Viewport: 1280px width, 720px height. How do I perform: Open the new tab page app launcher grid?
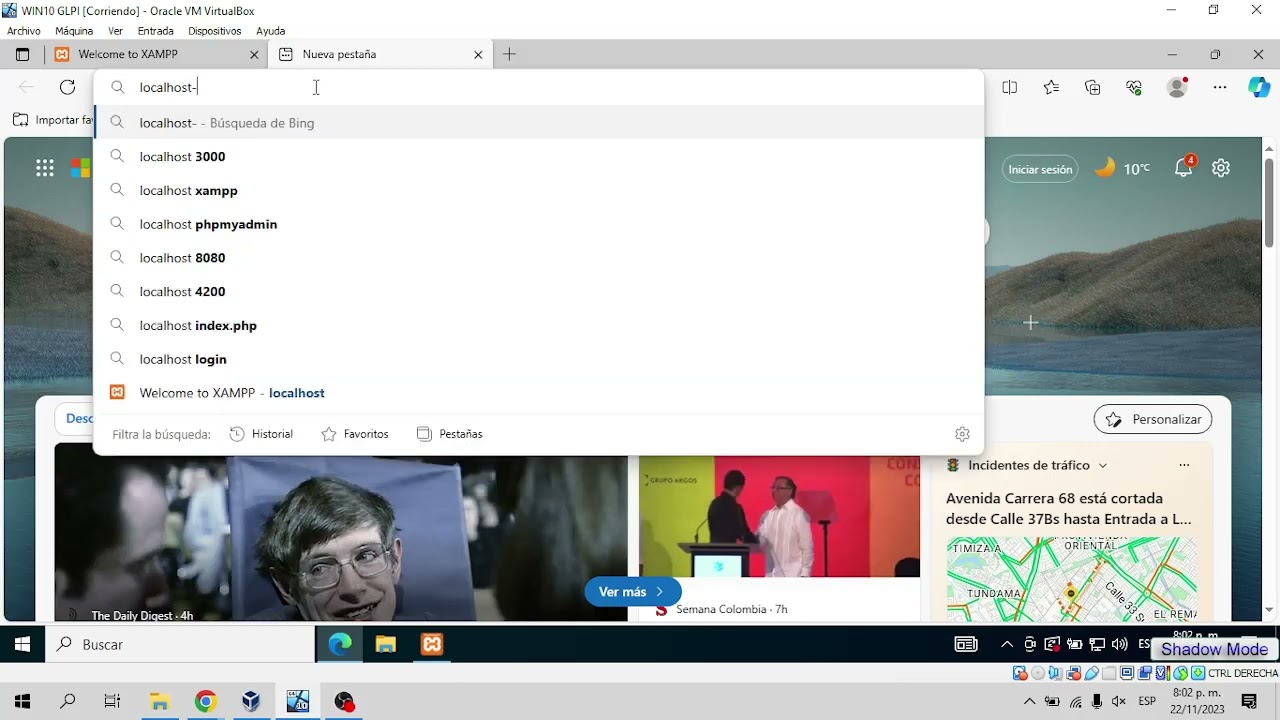45,168
